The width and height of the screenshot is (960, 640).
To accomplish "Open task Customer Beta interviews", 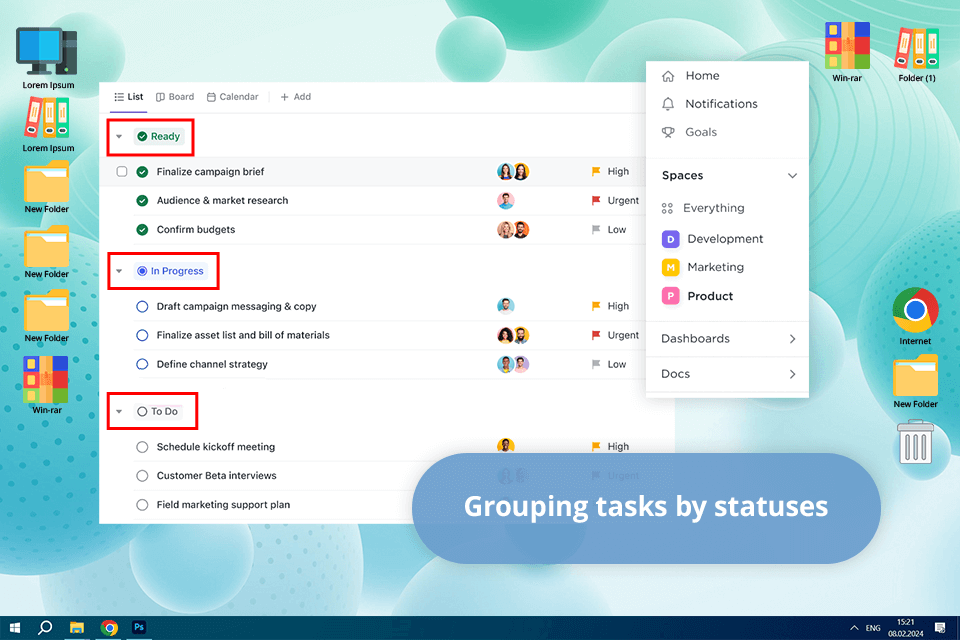I will 216,476.
